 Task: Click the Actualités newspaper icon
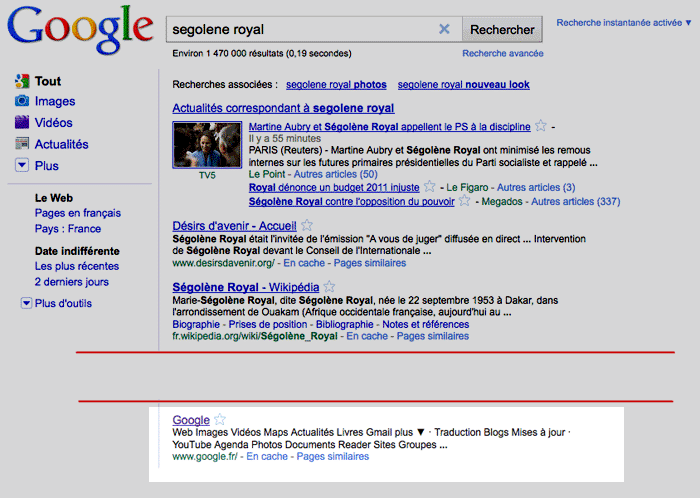(22, 144)
